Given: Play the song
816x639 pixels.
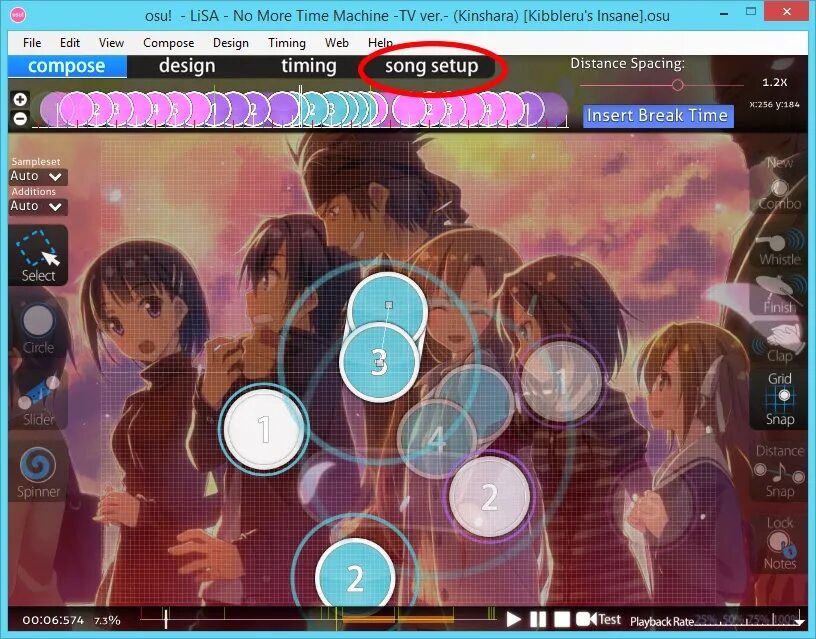Looking at the screenshot, I should tap(514, 619).
